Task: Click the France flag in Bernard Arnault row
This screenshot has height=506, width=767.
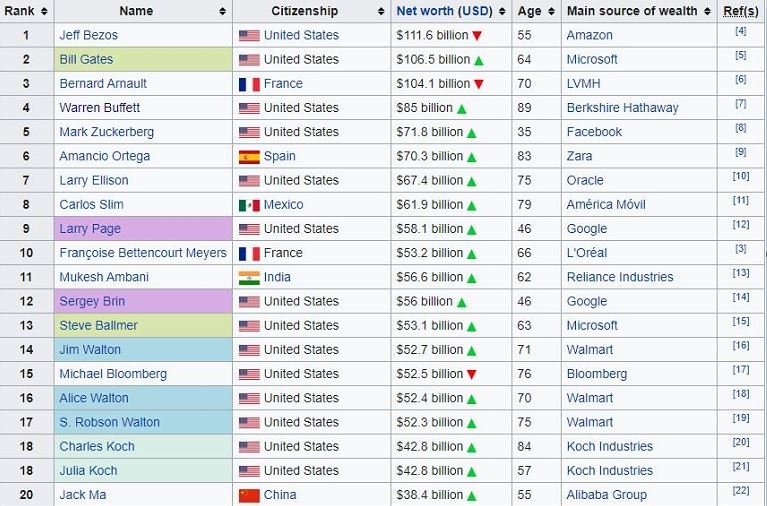Action: point(249,84)
